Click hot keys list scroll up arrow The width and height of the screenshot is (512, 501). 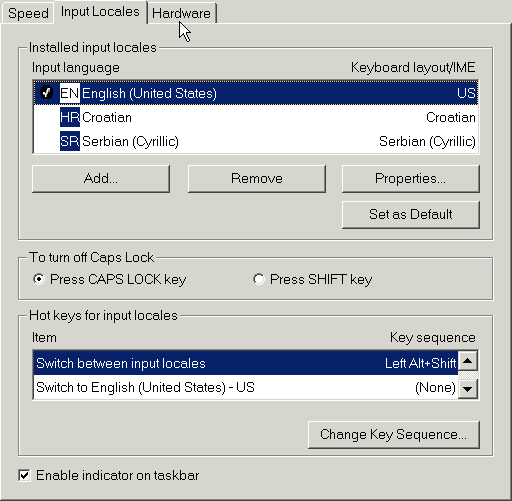[468, 361]
